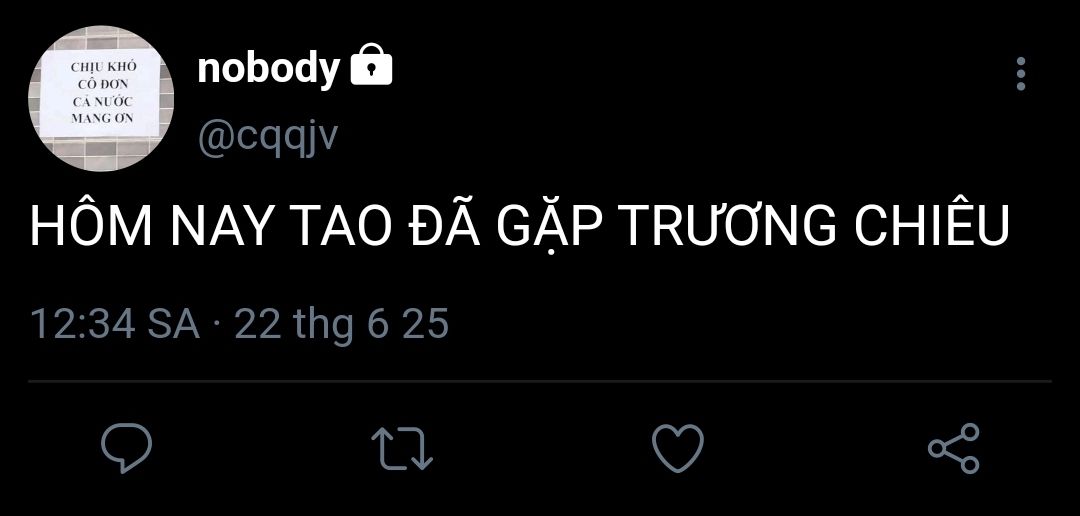Like the tweet with the heart icon

678,448
